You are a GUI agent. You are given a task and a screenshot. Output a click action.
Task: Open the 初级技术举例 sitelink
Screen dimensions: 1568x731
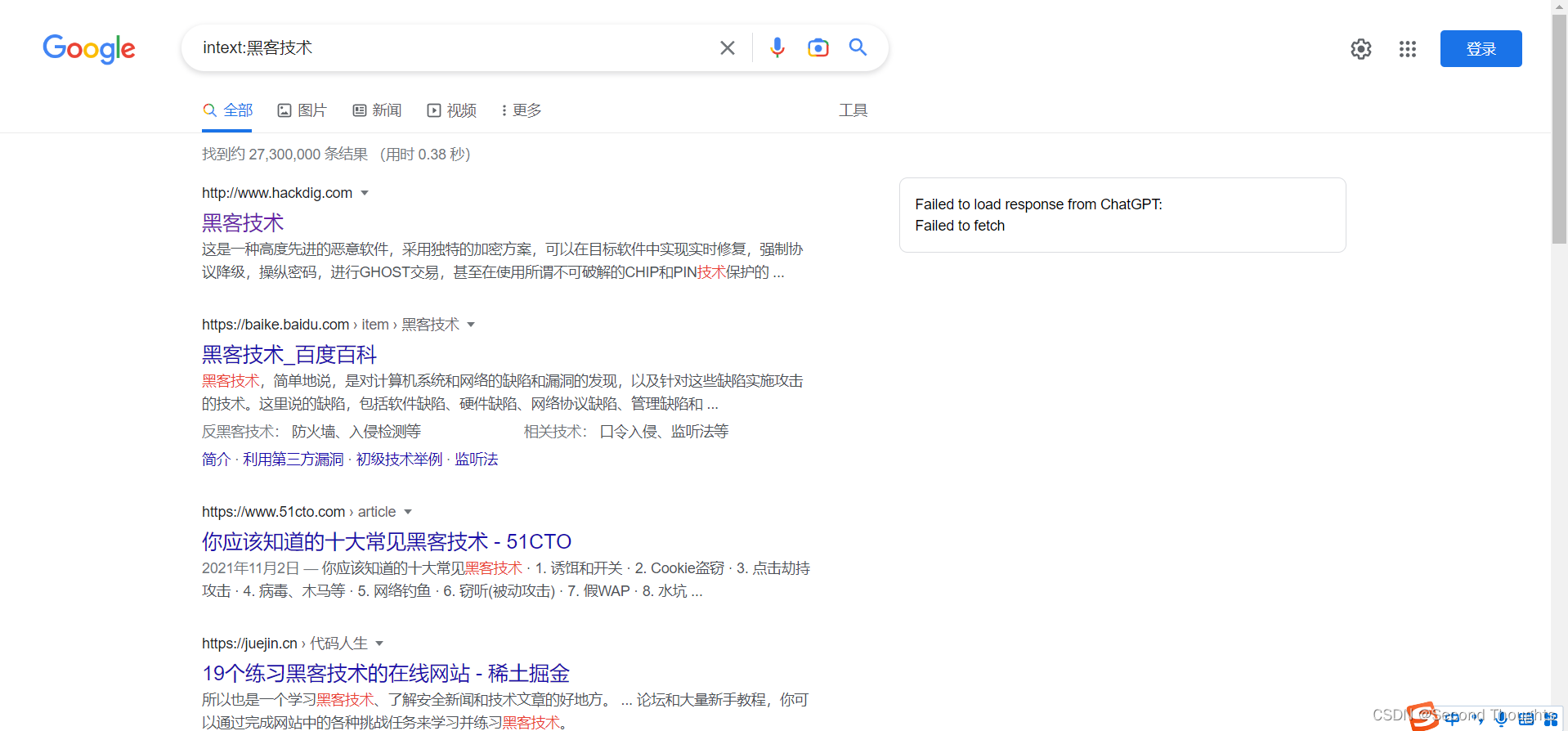pos(399,460)
